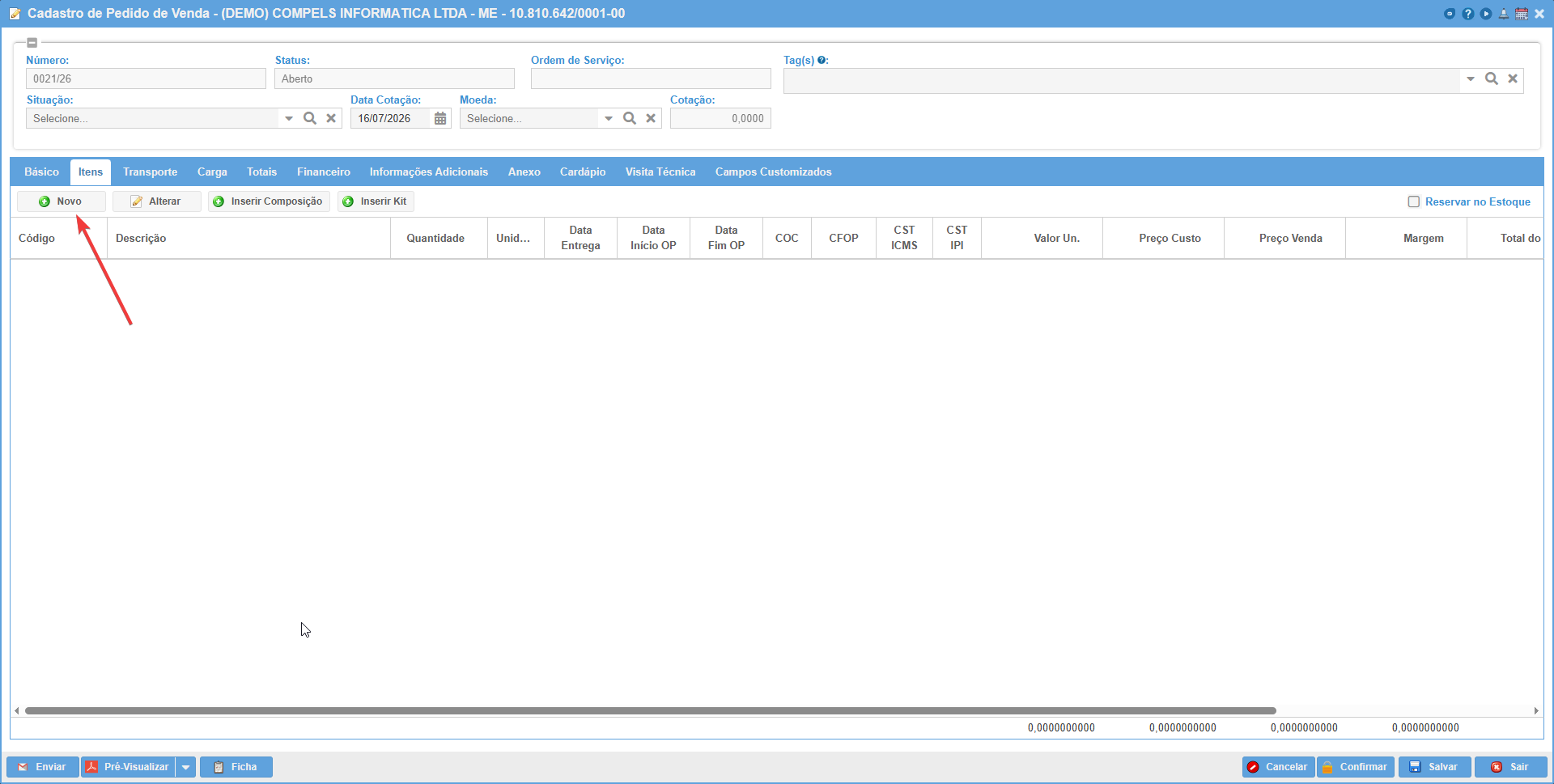Clear the Tag(s) field with the X icon
Viewport: 1554px width, 784px height.
(x=1513, y=78)
